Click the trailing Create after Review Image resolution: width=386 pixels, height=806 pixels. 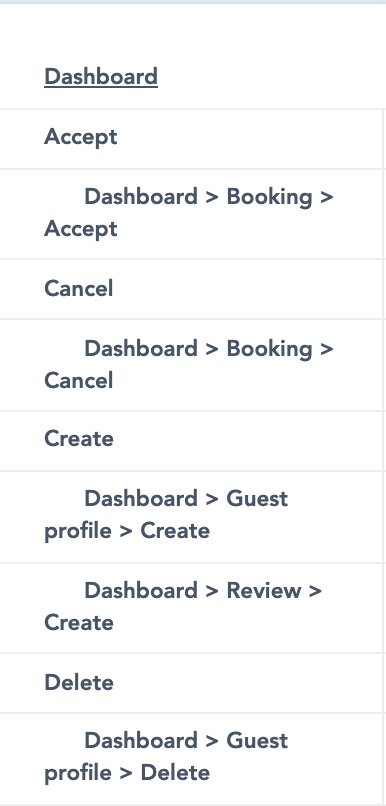tap(79, 623)
